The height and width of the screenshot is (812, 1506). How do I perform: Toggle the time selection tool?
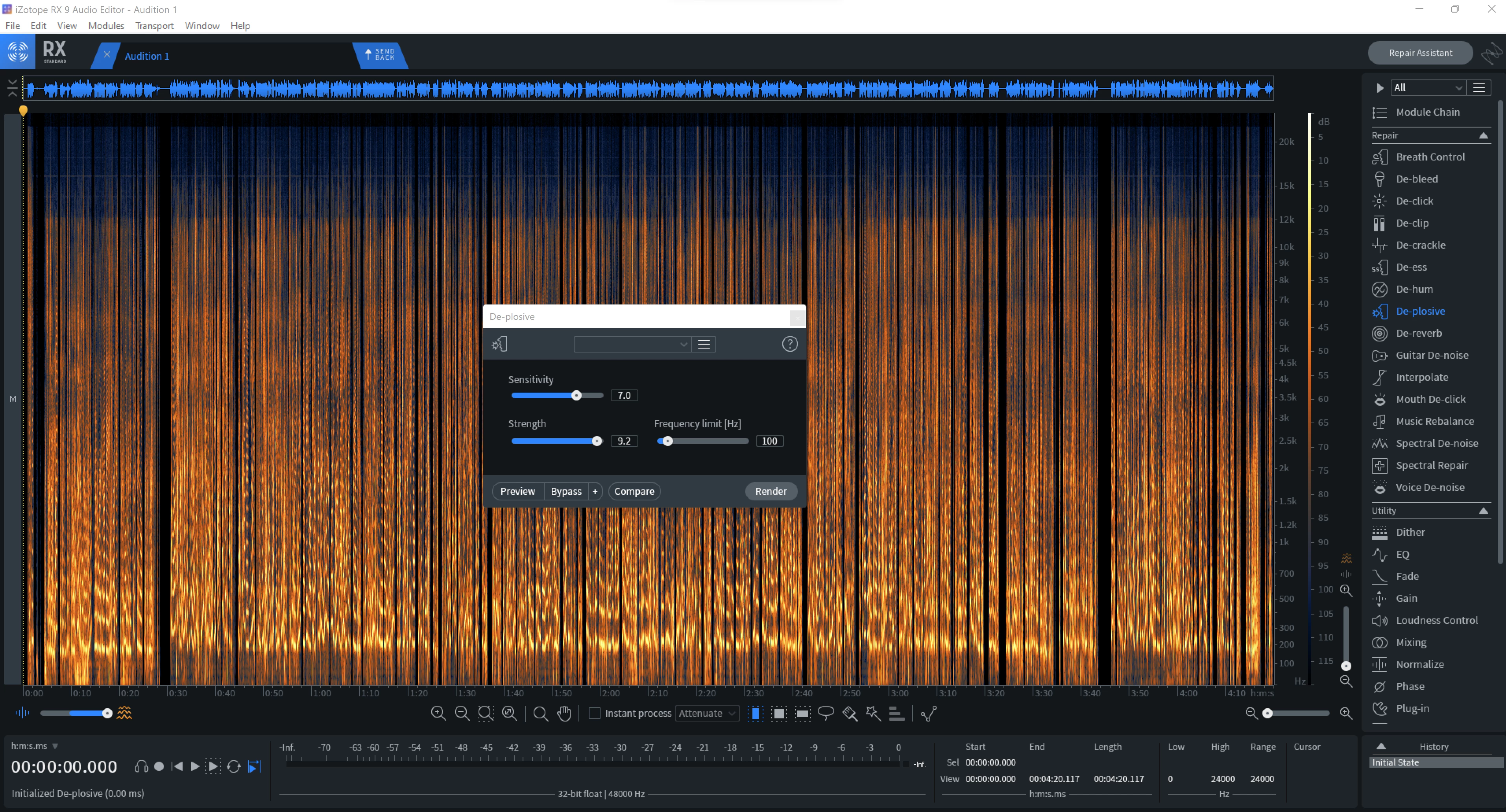[755, 712]
